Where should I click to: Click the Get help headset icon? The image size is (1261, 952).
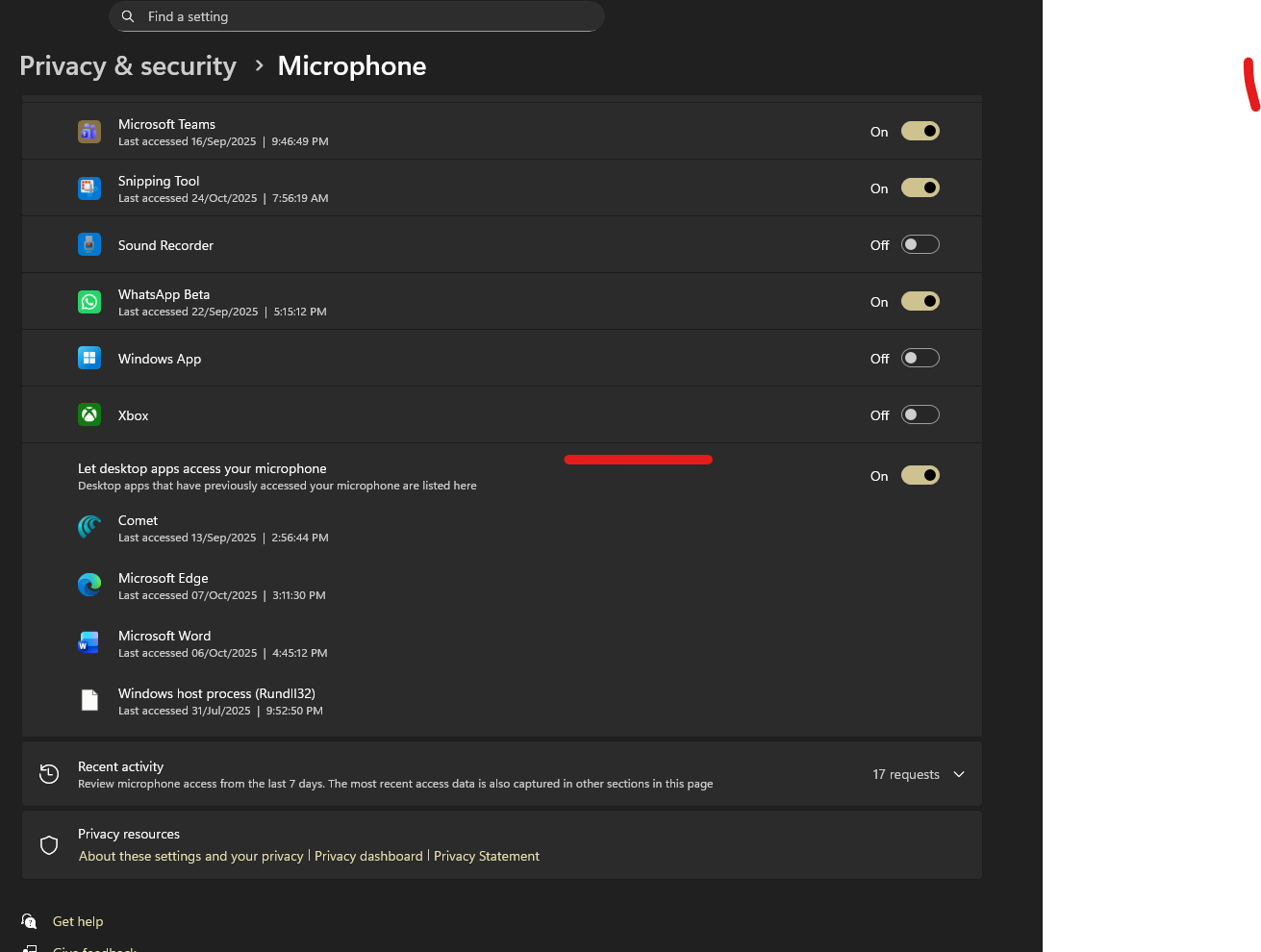(x=30, y=921)
